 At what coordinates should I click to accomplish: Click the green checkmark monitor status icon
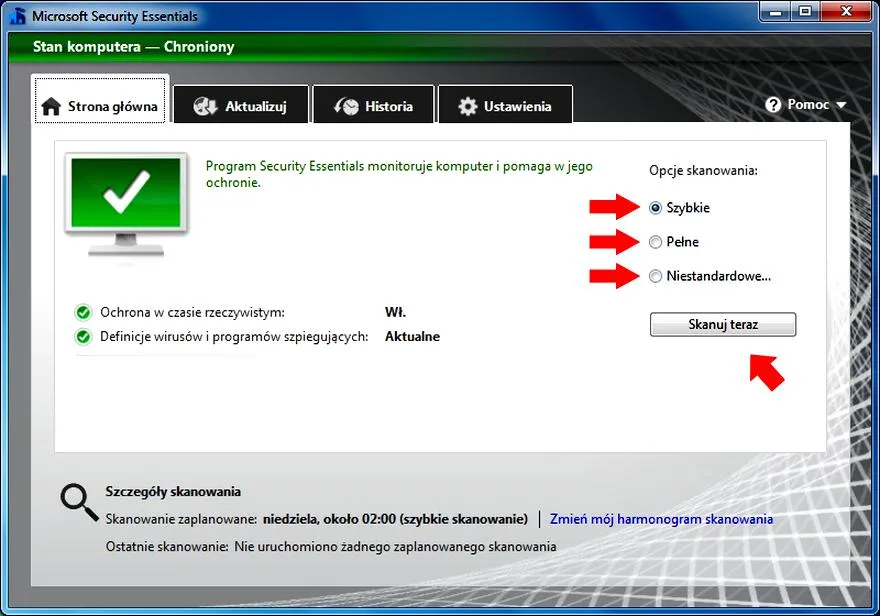[x=126, y=204]
